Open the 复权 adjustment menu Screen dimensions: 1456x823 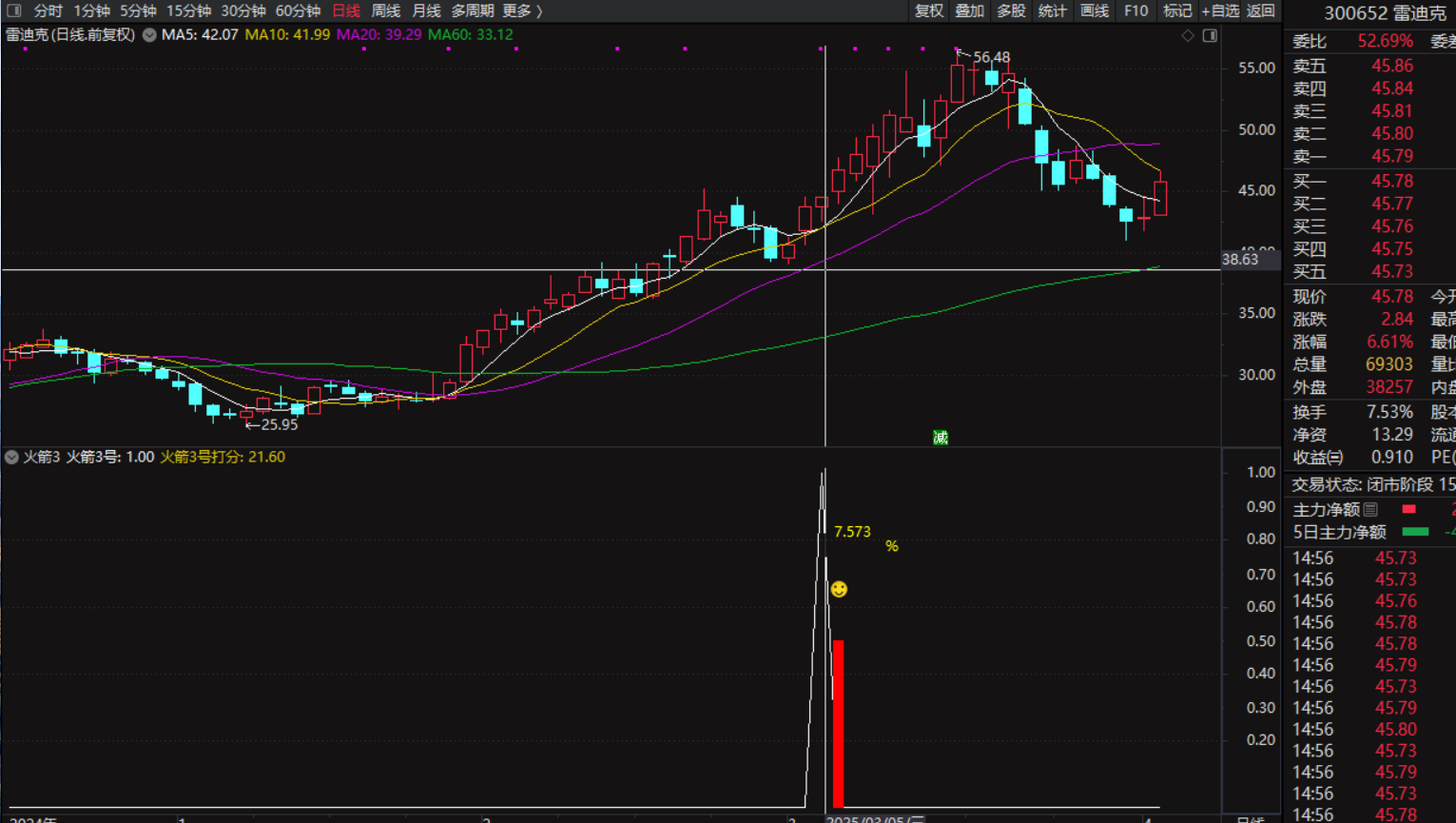pyautogui.click(x=928, y=10)
